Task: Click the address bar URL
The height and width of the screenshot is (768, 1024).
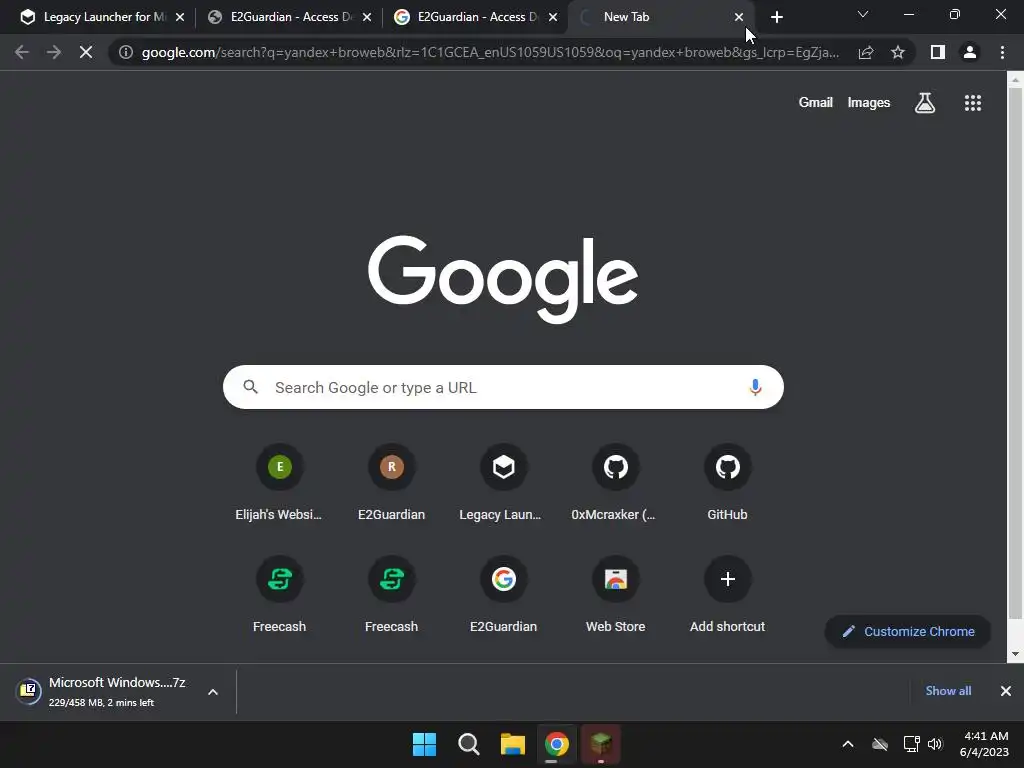Action: [490, 52]
